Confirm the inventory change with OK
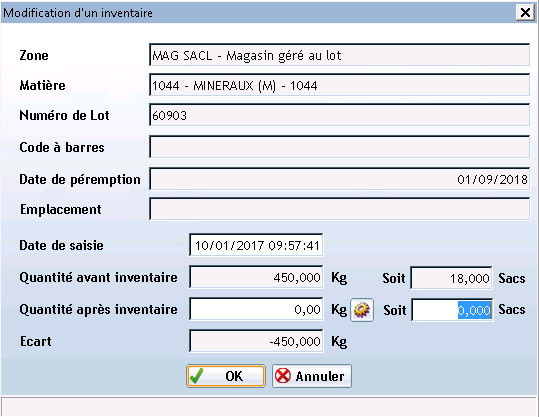This screenshot has height=417, width=539. point(226,376)
